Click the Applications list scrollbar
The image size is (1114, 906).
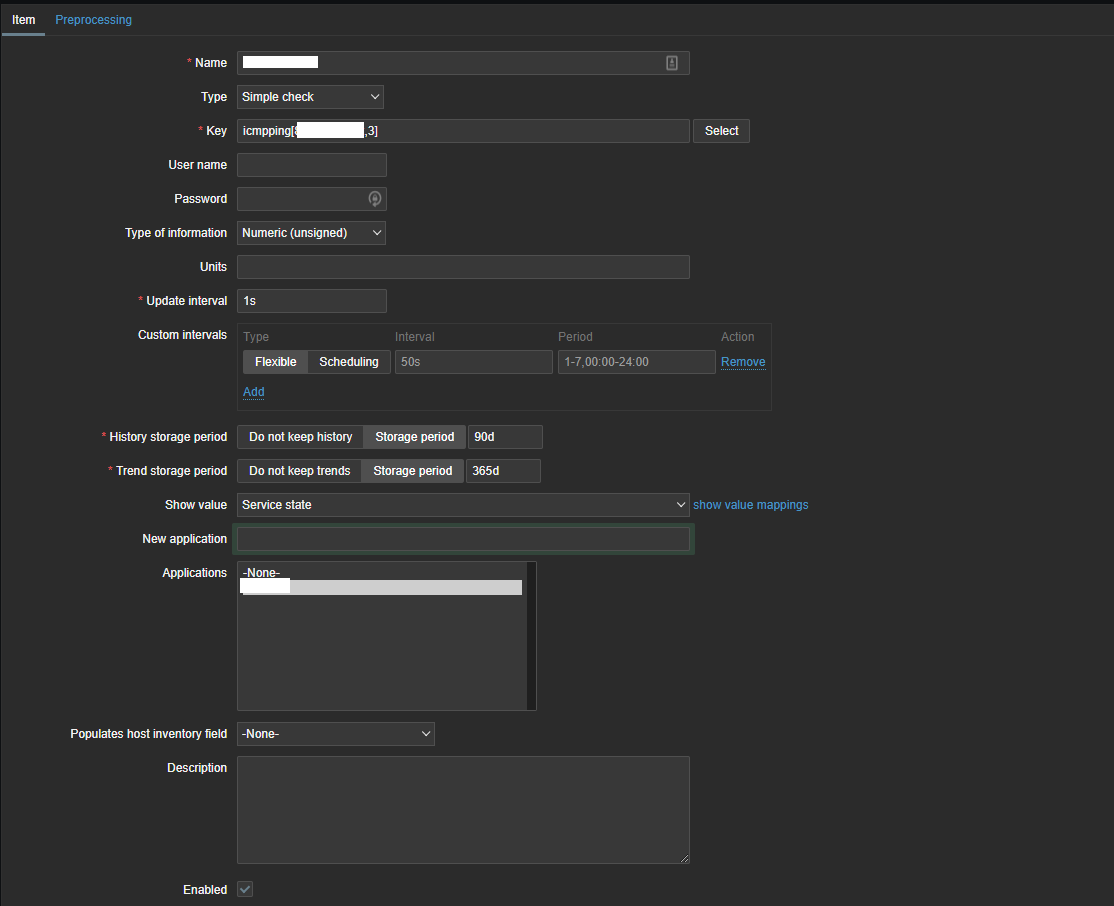click(531, 635)
